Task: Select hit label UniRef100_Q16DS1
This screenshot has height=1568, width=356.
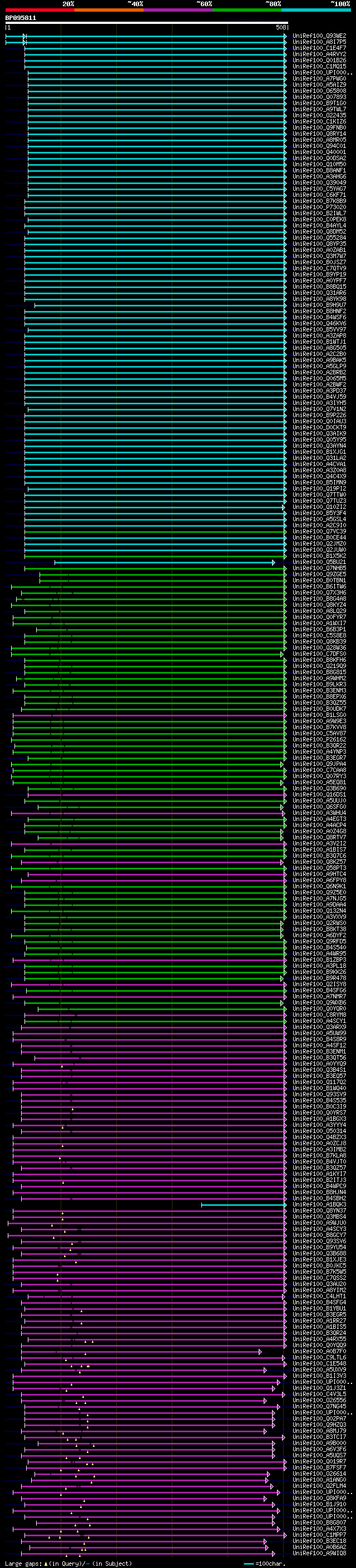Action: pyautogui.click(x=319, y=795)
